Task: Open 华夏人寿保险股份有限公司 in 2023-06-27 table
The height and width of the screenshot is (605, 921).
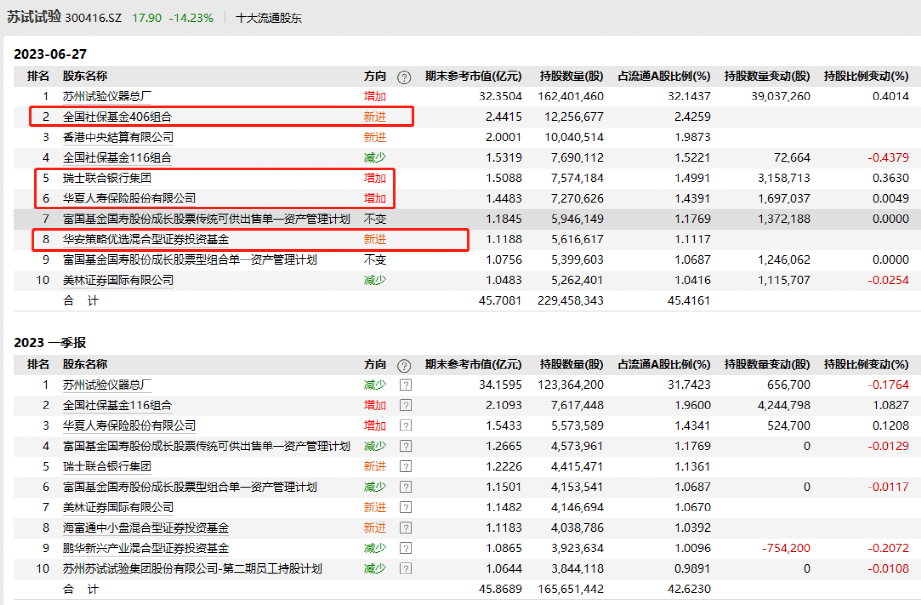Action: point(129,199)
